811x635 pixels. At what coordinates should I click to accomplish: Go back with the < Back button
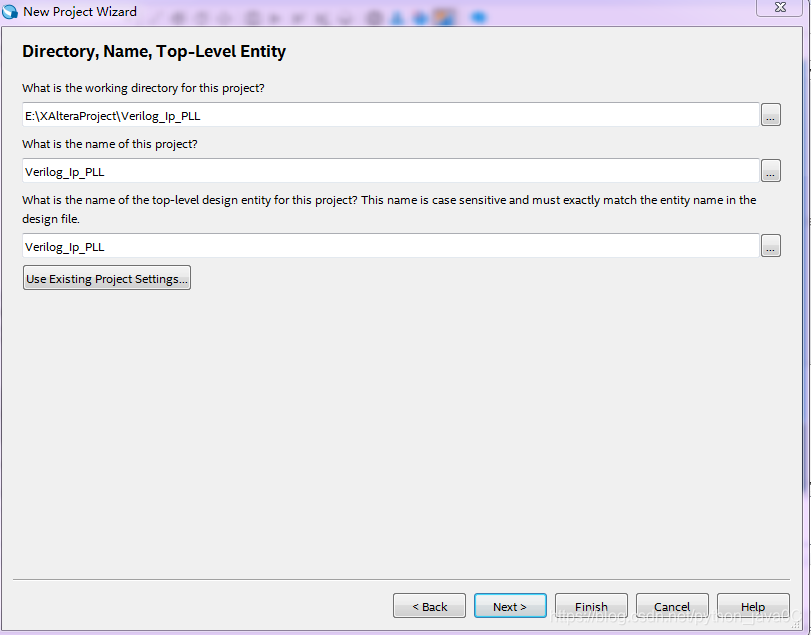[x=429, y=606]
